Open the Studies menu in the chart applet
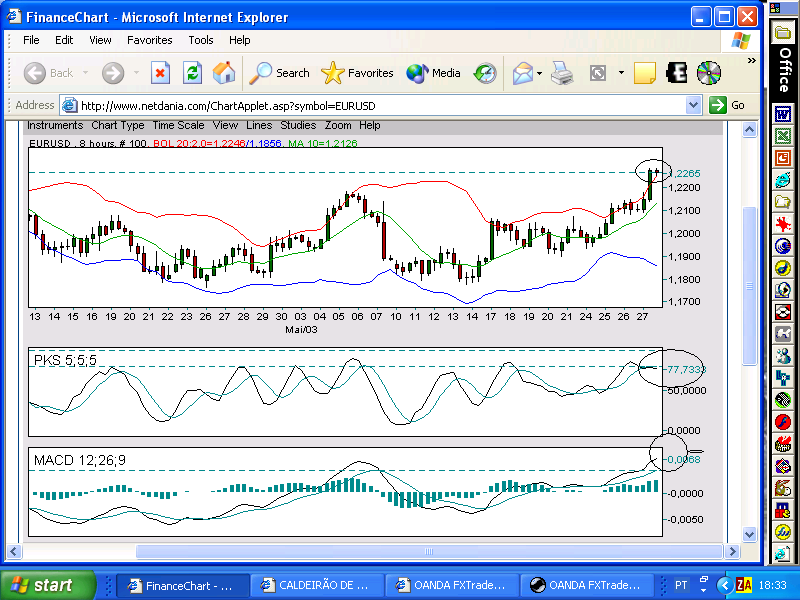The width and height of the screenshot is (800, 600). pos(298,126)
